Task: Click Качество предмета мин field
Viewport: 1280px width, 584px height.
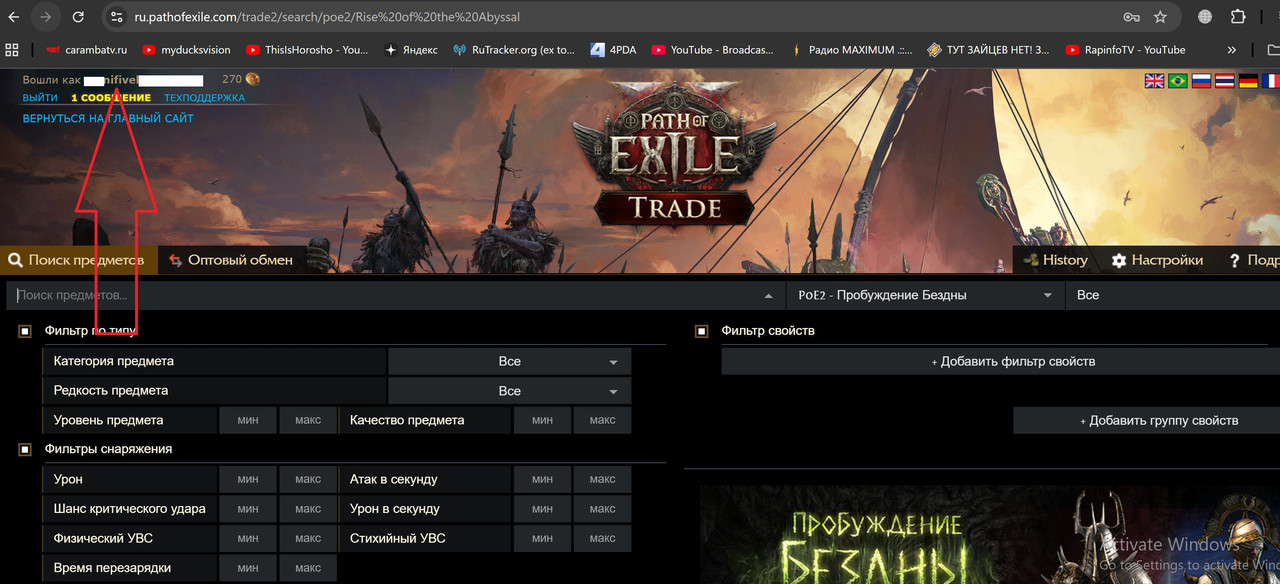Action: click(x=542, y=420)
